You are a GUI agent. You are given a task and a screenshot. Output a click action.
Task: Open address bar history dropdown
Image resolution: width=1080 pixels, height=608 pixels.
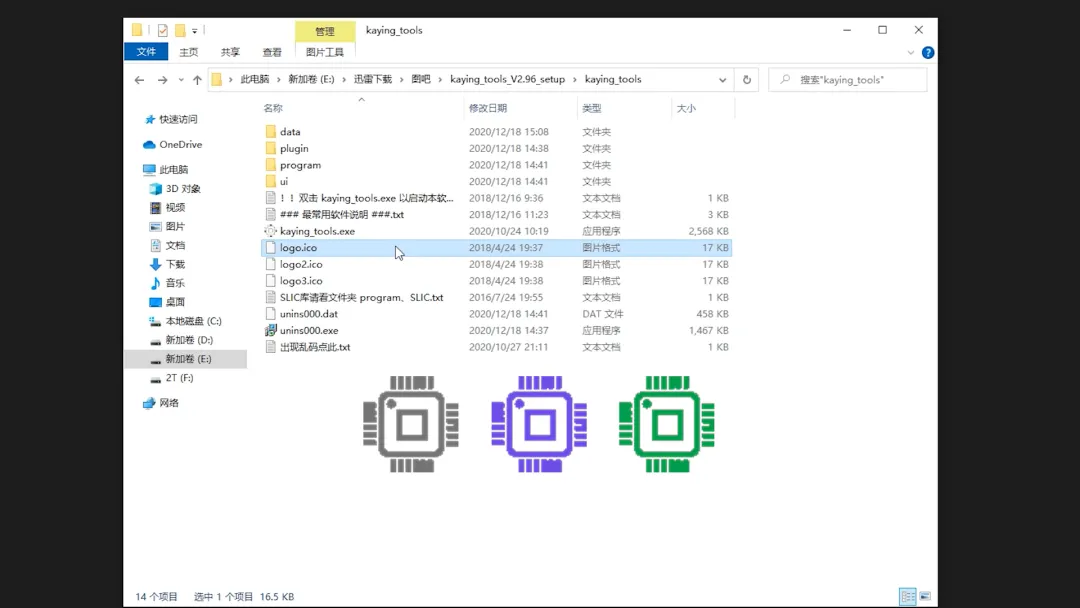[x=723, y=80]
